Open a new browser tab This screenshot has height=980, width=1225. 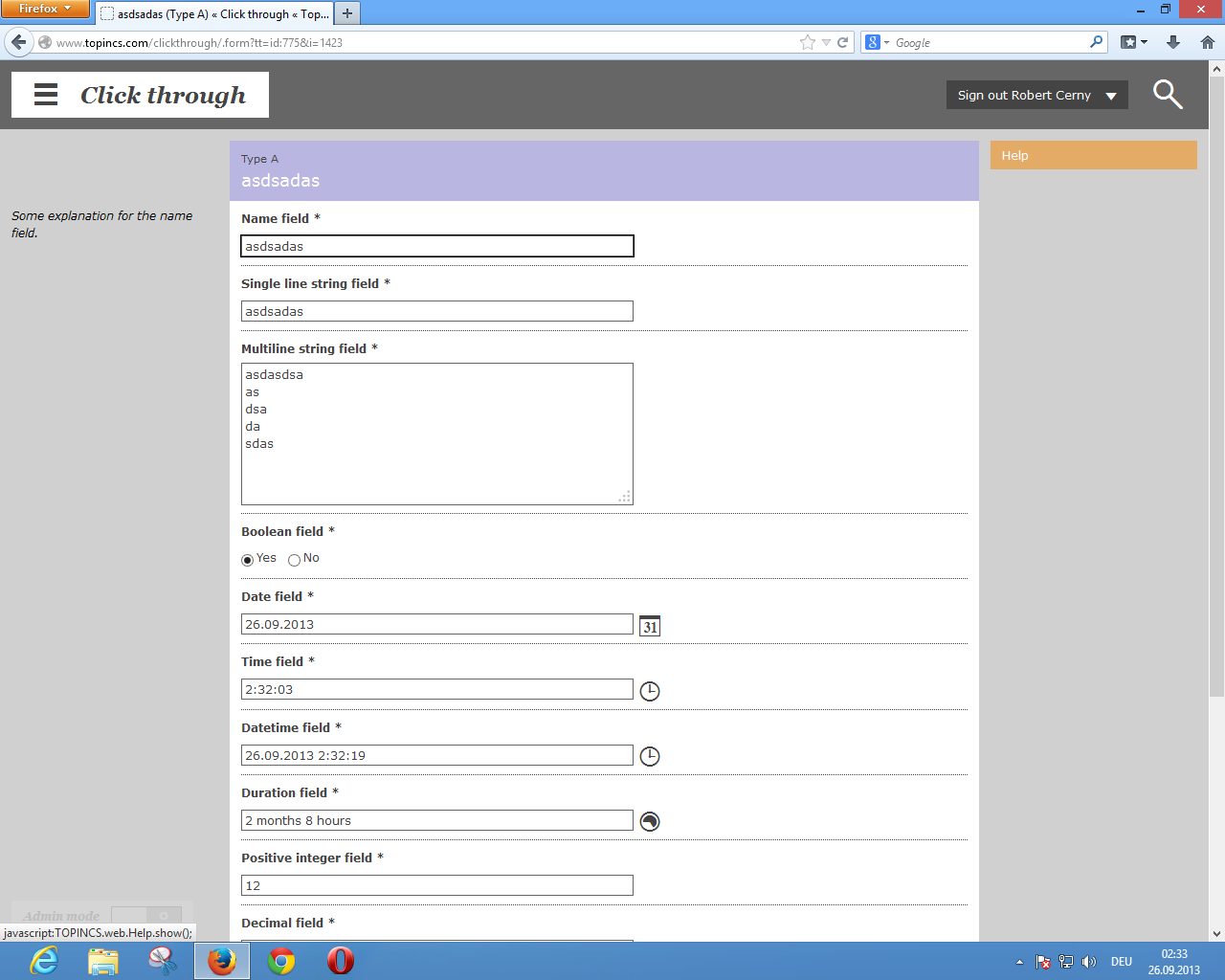[347, 13]
